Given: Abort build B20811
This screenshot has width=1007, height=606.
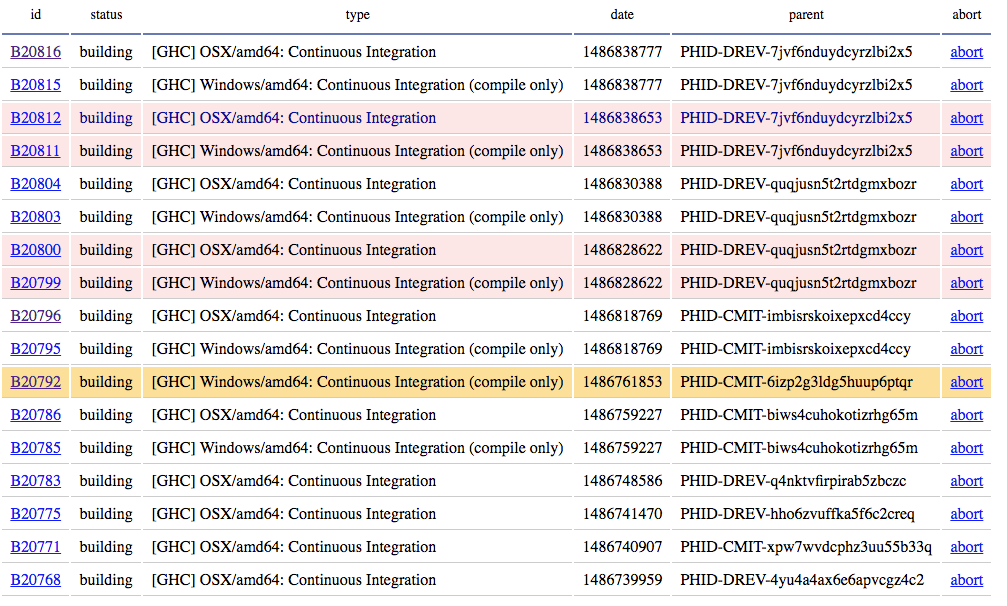Looking at the screenshot, I should (x=966, y=151).
